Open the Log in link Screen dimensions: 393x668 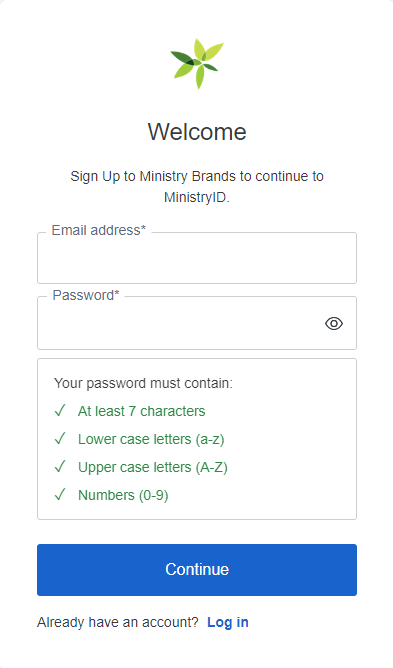[228, 622]
